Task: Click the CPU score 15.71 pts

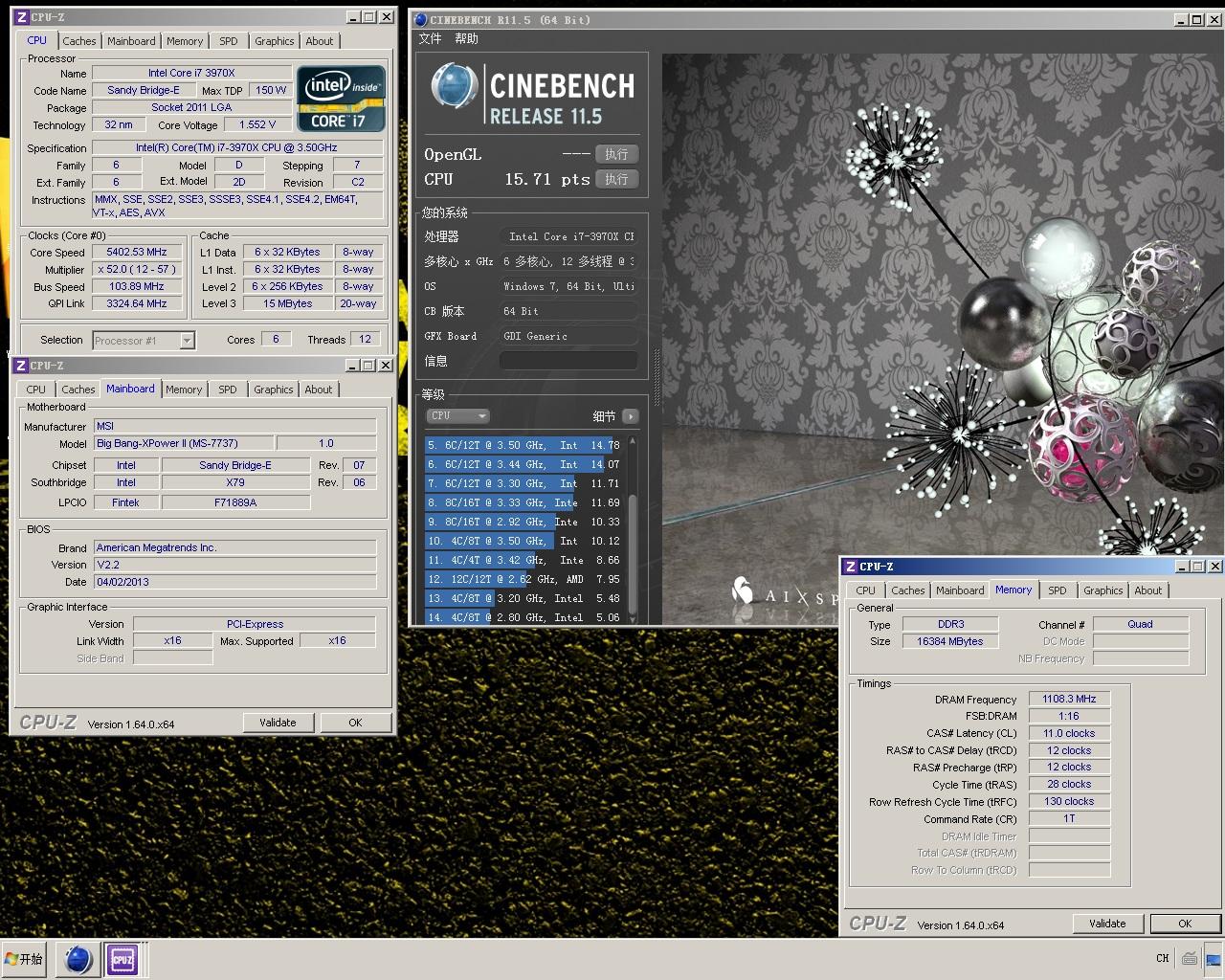Action: [546, 179]
